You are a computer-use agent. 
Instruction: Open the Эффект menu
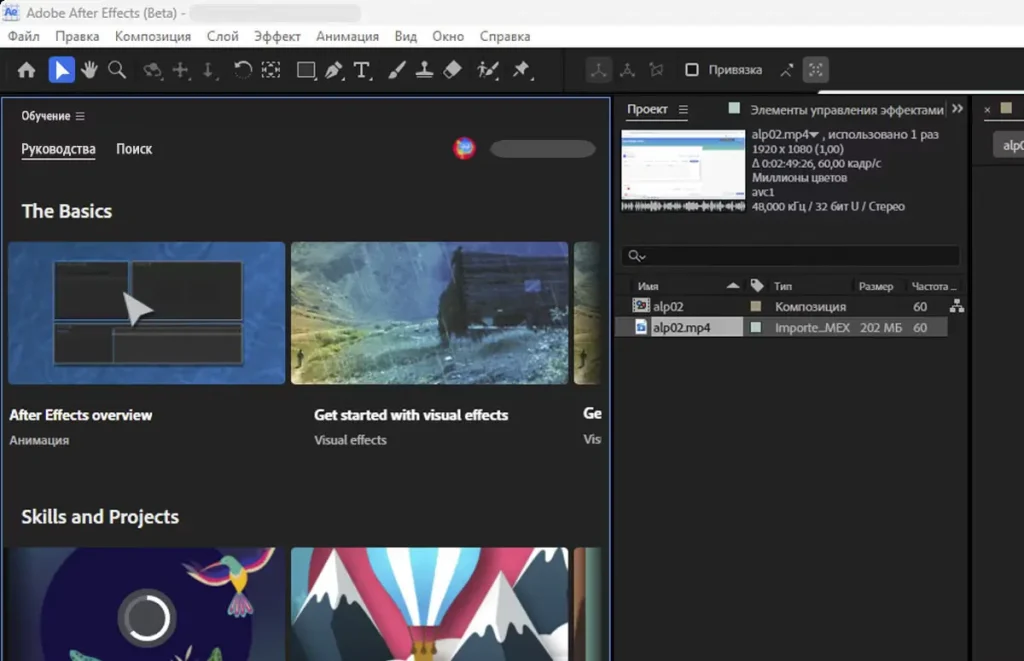277,36
